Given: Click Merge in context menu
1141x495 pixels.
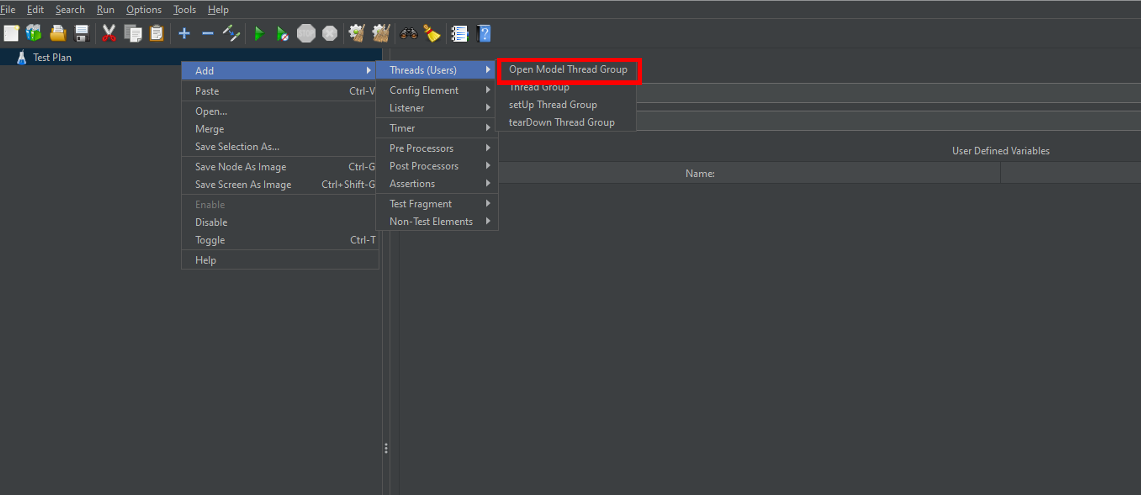Looking at the screenshot, I should (x=280, y=129).
